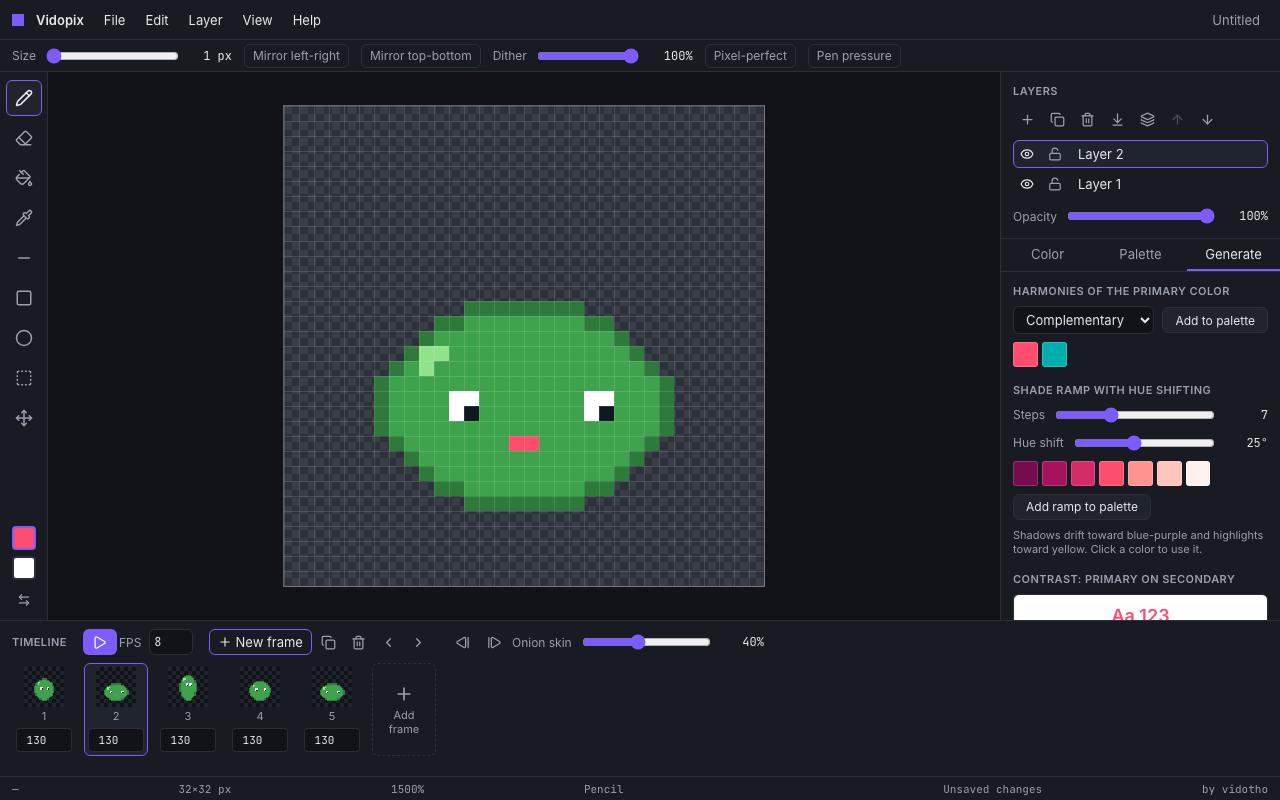The height and width of the screenshot is (800, 1280).
Task: Go to next frame
Action: point(418,642)
